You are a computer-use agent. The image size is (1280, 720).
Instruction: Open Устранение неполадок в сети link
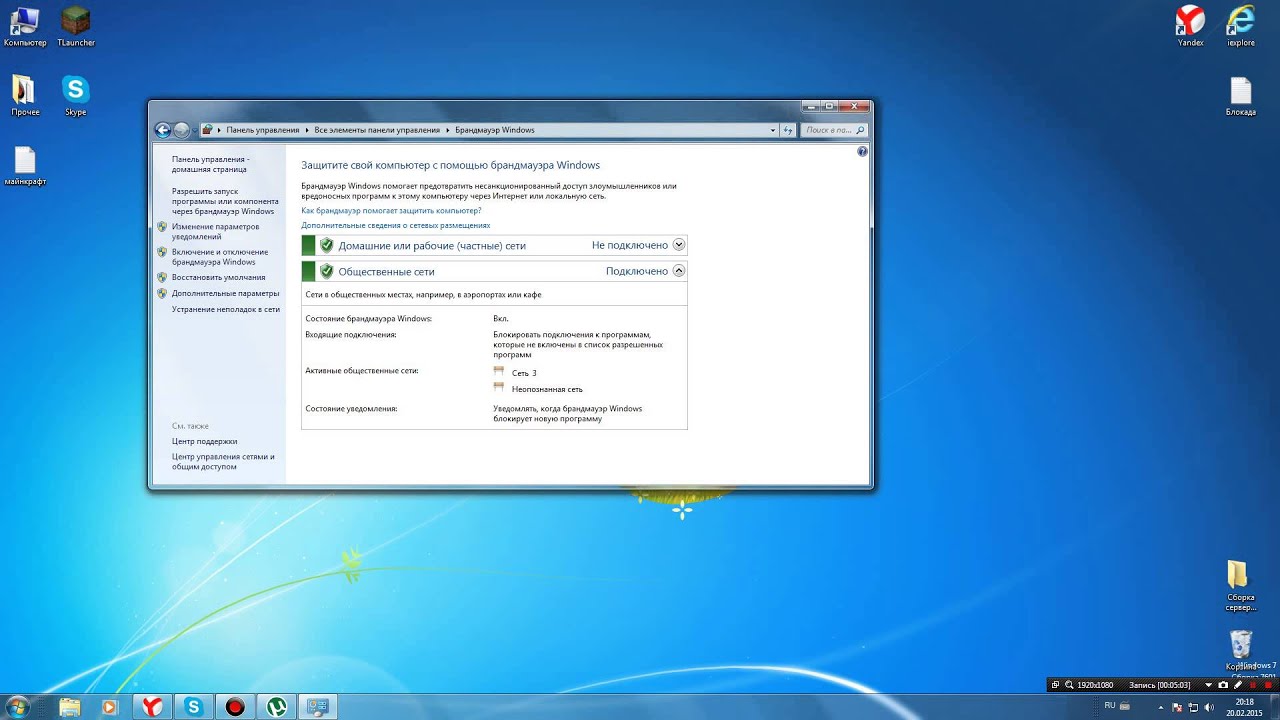(x=225, y=309)
